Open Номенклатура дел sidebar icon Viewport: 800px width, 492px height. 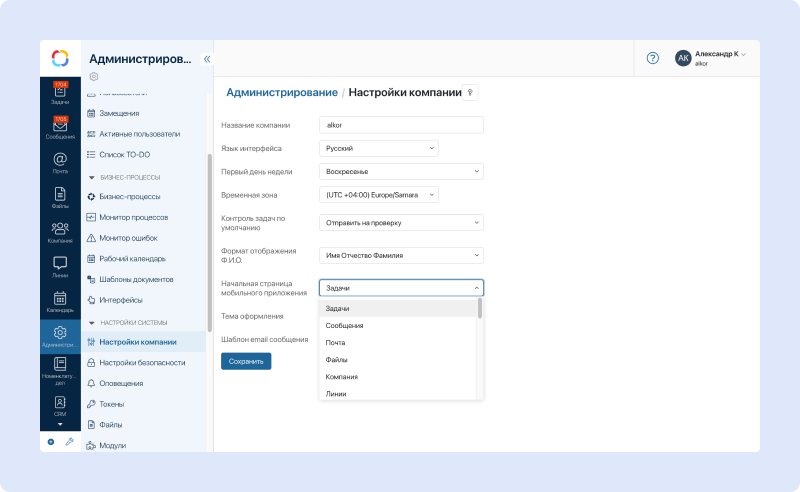[60, 371]
